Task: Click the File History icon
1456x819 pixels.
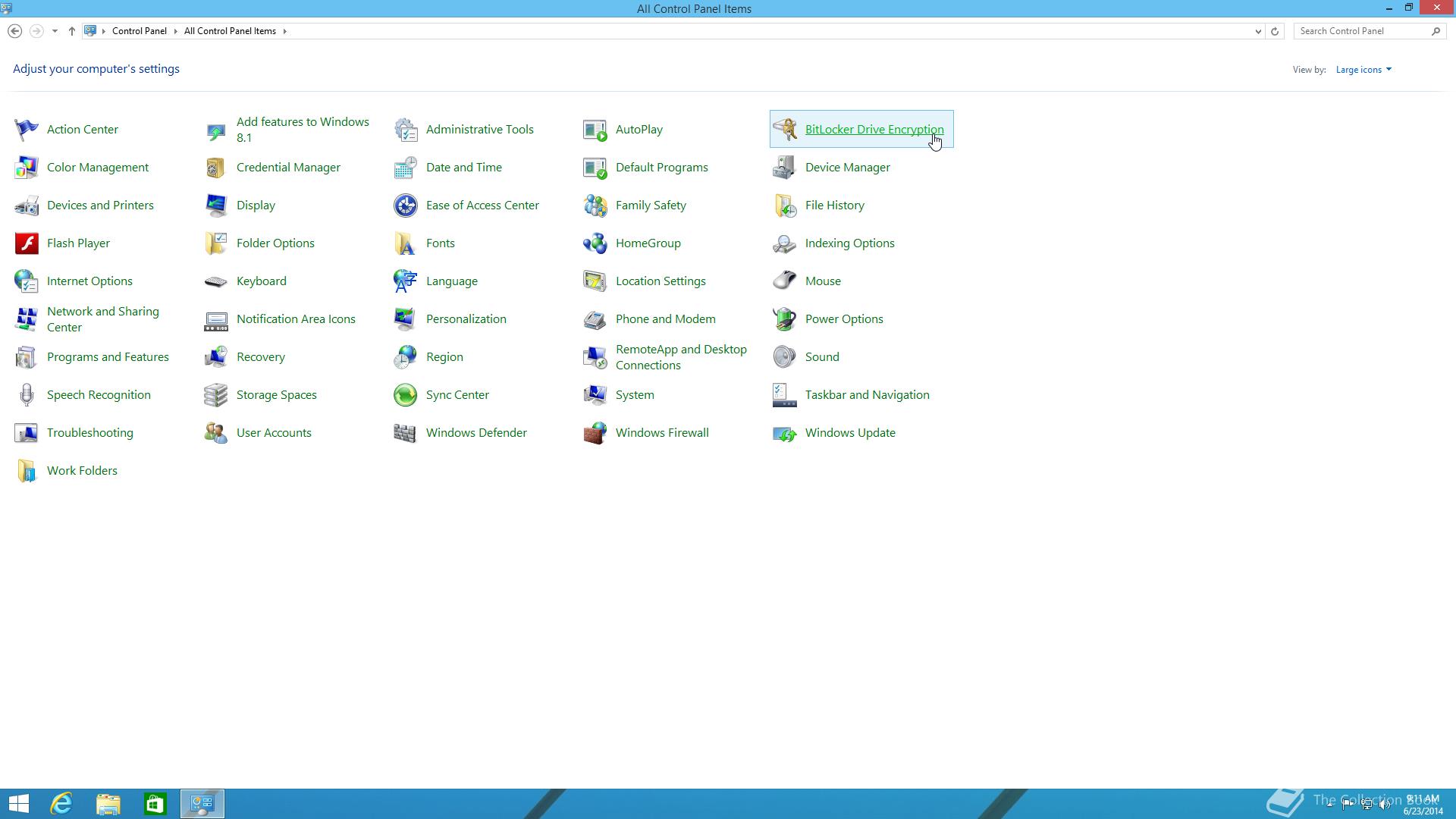Action: 785,206
